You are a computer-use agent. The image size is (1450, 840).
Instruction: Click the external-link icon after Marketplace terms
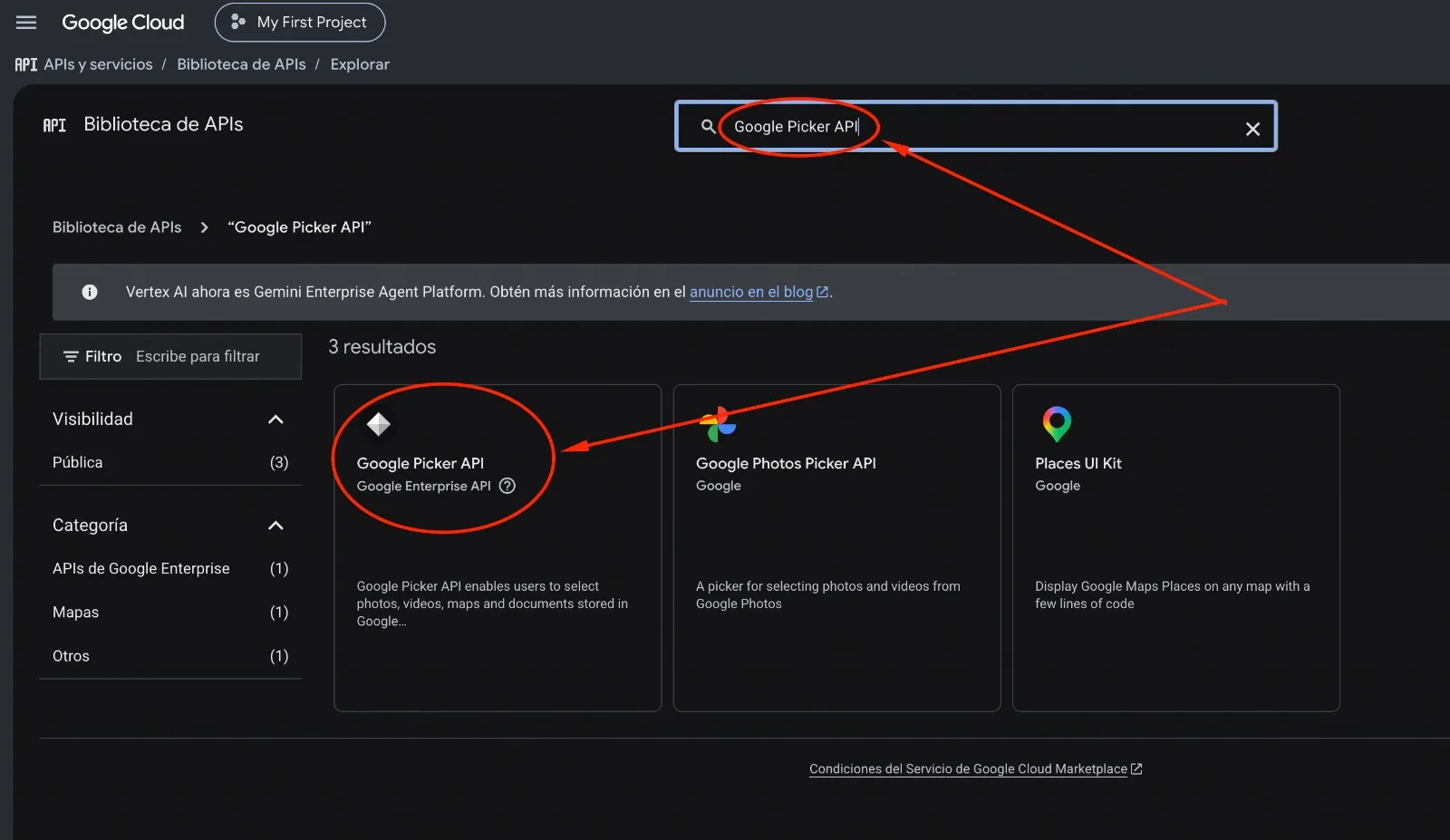click(1136, 769)
